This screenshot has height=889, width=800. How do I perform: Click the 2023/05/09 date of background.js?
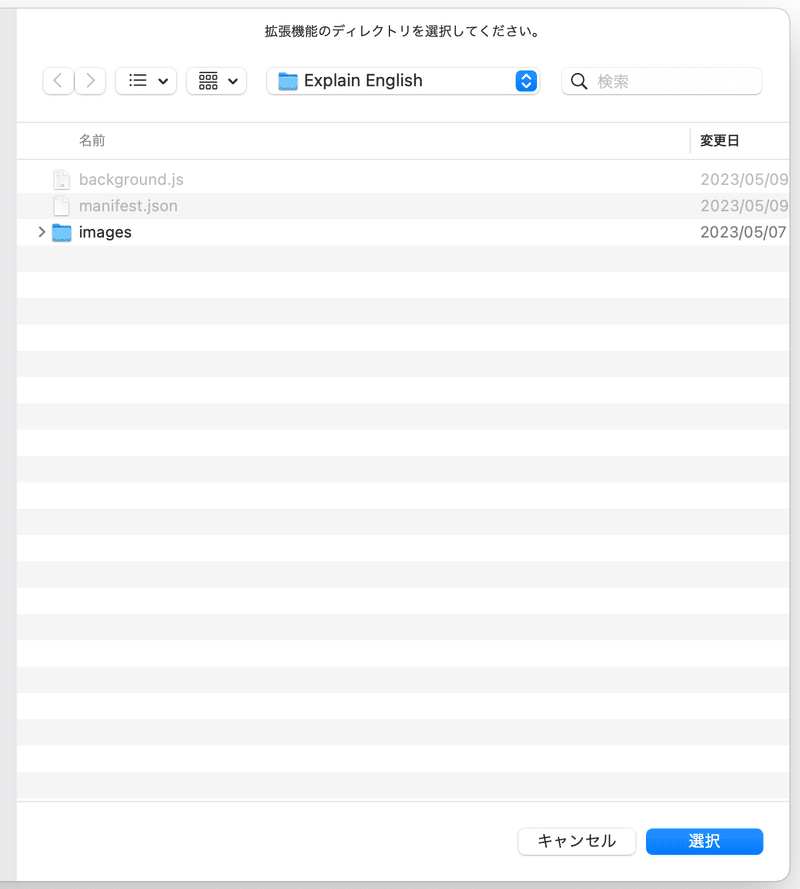click(x=744, y=179)
